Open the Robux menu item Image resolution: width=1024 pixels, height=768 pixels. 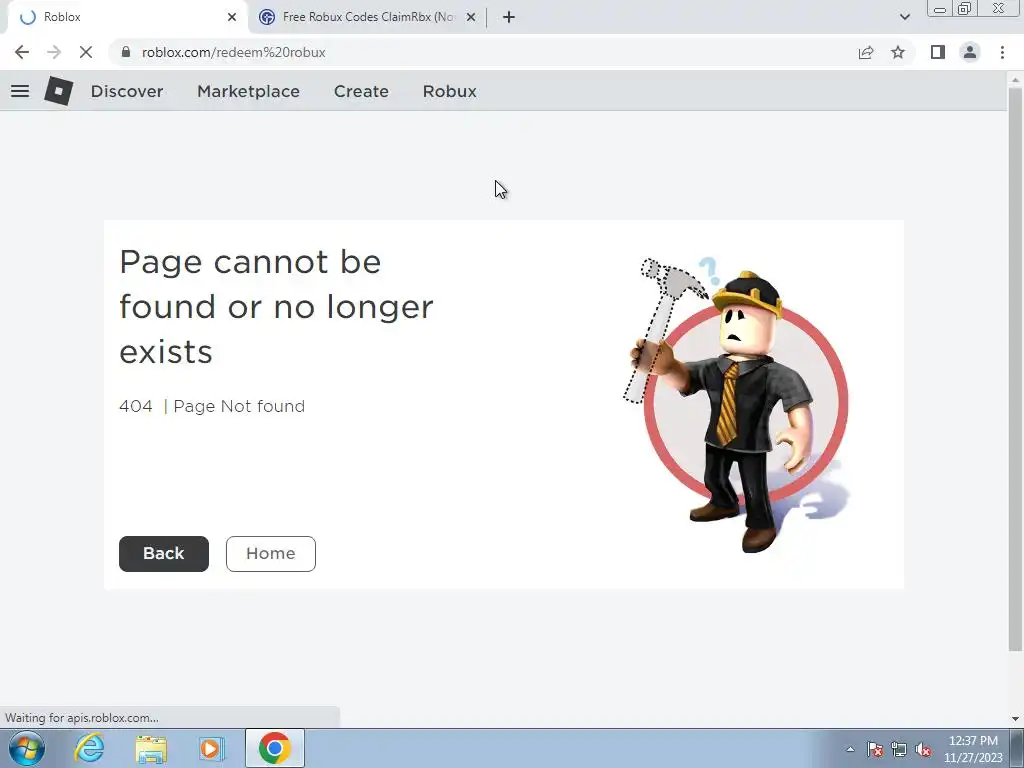449,91
